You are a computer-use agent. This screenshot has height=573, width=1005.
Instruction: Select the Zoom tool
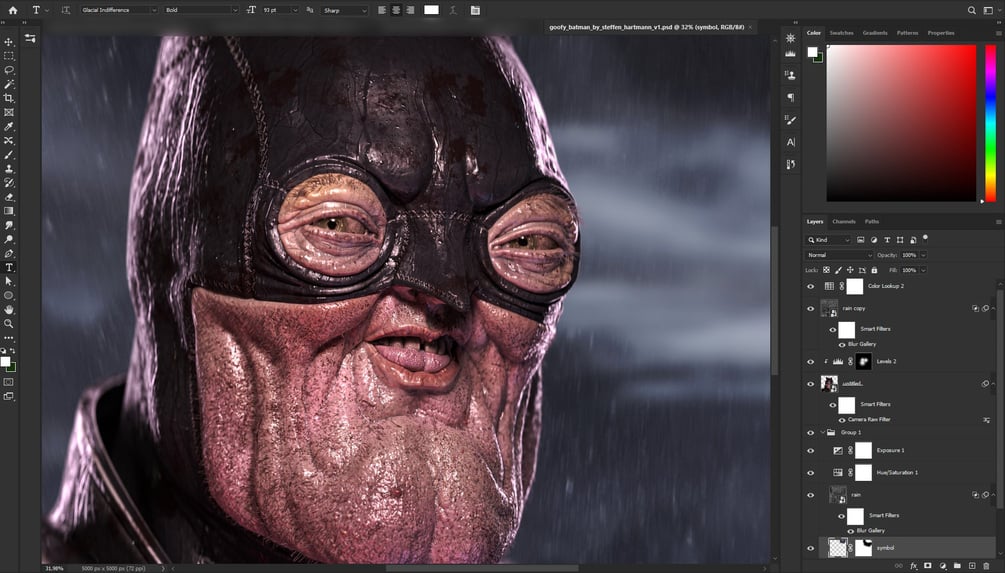[9, 324]
